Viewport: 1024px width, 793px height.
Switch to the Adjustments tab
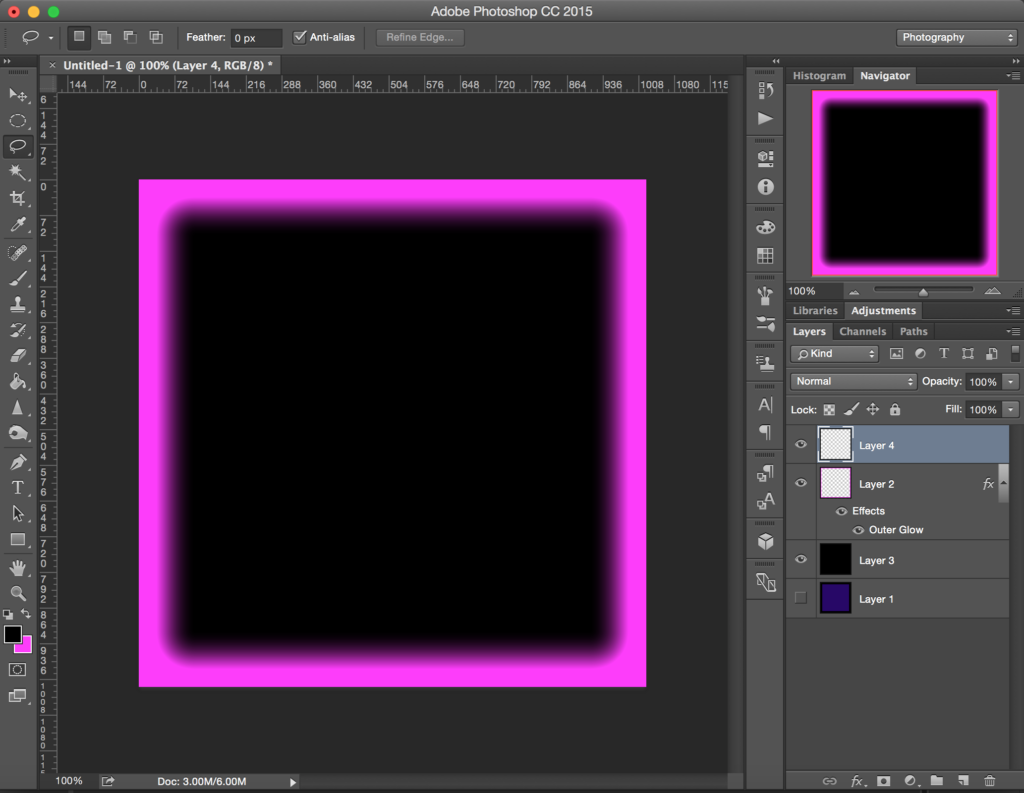[884, 311]
